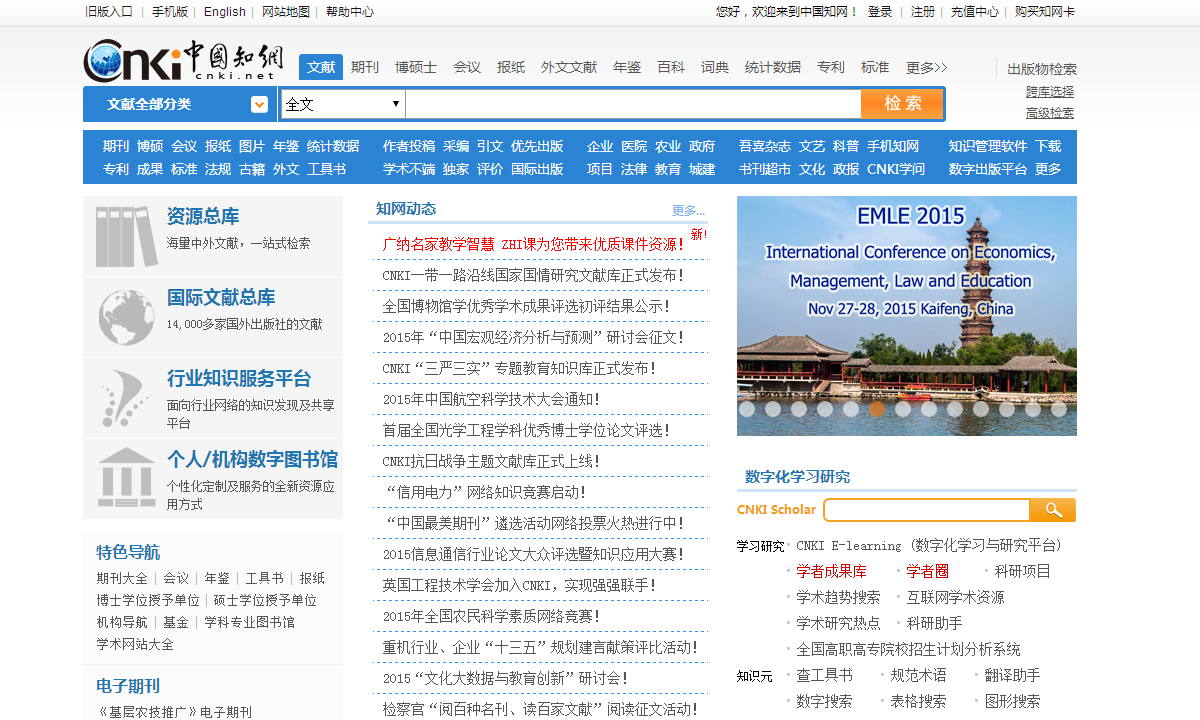Open the 国际文献总库 heading link

[221, 297]
